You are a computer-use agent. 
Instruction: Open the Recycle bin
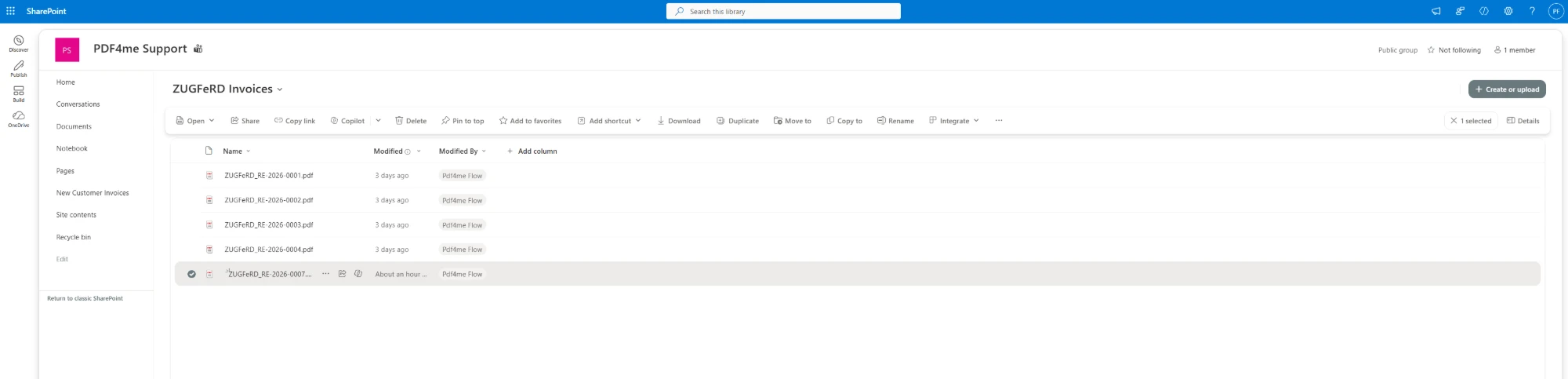coord(74,237)
